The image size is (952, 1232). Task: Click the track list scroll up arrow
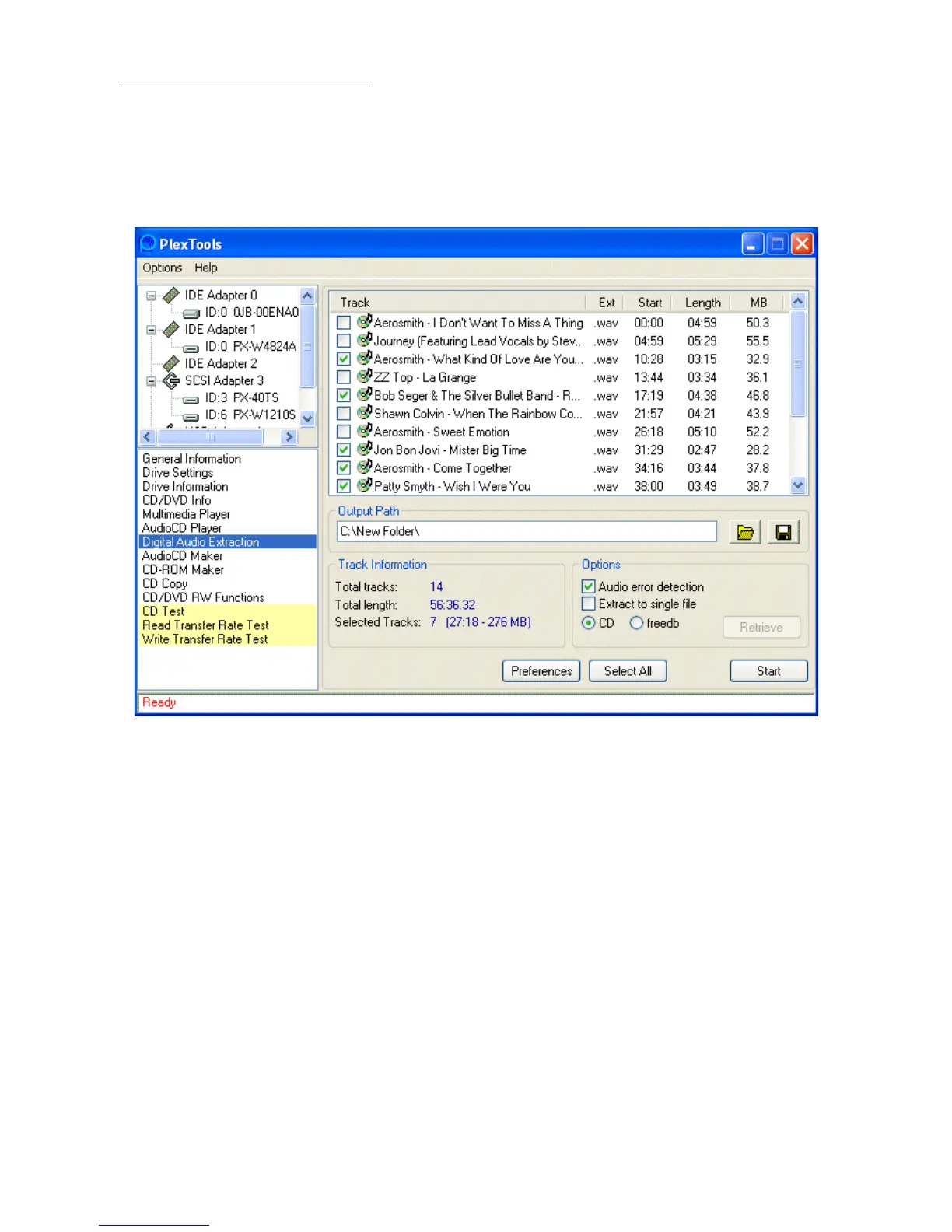[798, 301]
